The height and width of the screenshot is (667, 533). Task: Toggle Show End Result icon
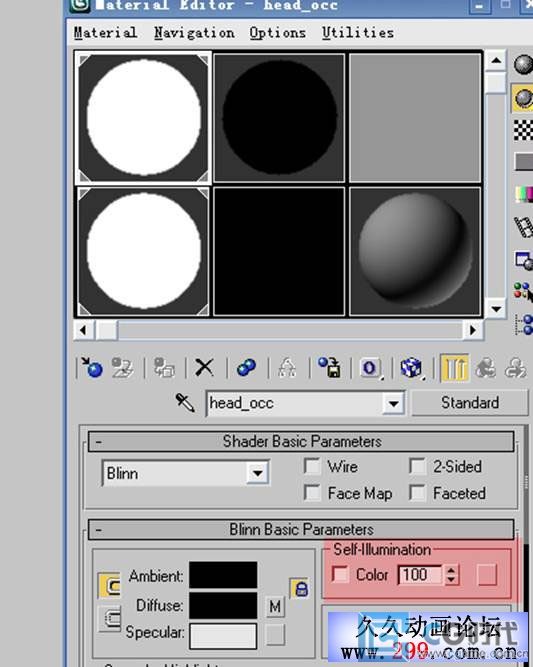click(x=454, y=368)
